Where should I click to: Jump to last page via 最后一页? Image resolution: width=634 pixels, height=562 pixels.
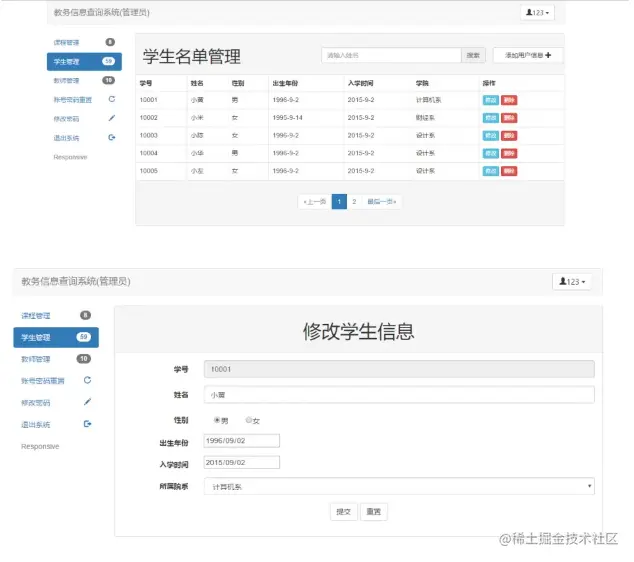pyautogui.click(x=381, y=202)
